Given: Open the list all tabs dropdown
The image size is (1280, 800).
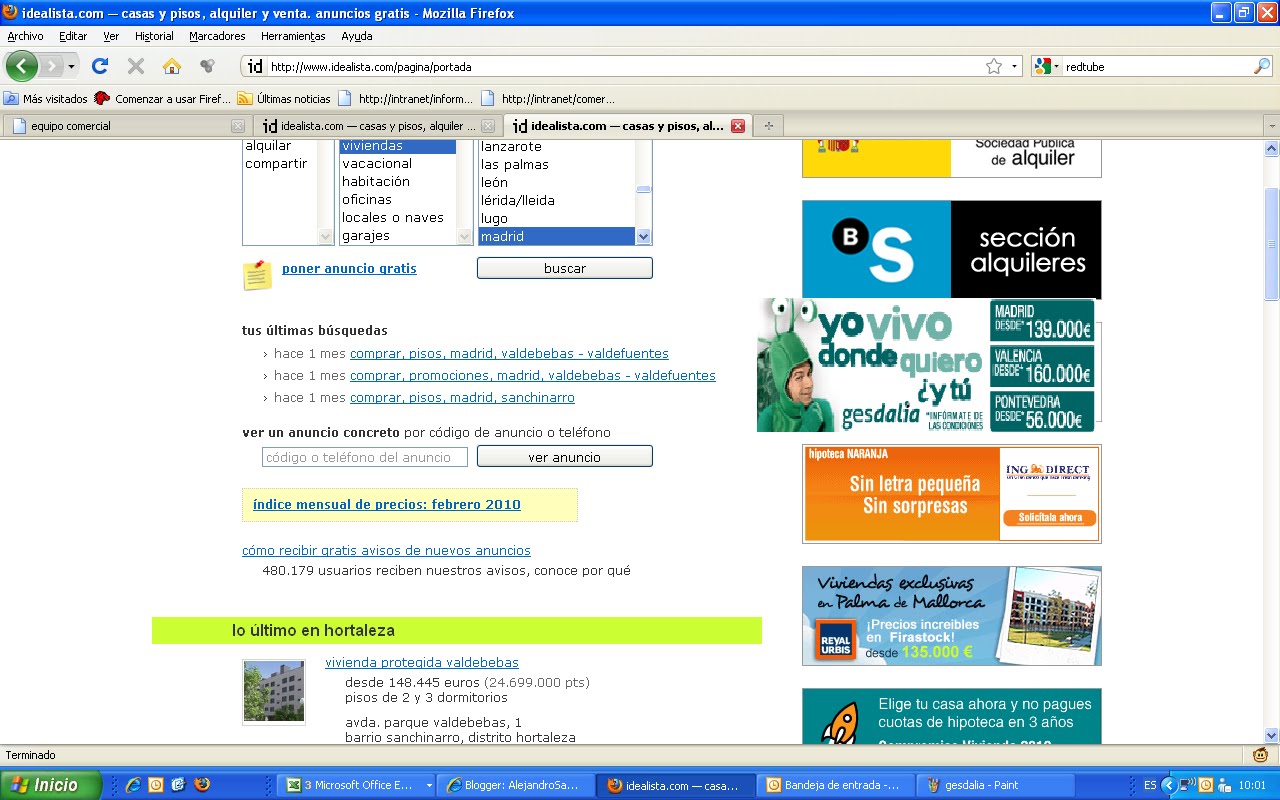Looking at the screenshot, I should tap(1271, 126).
